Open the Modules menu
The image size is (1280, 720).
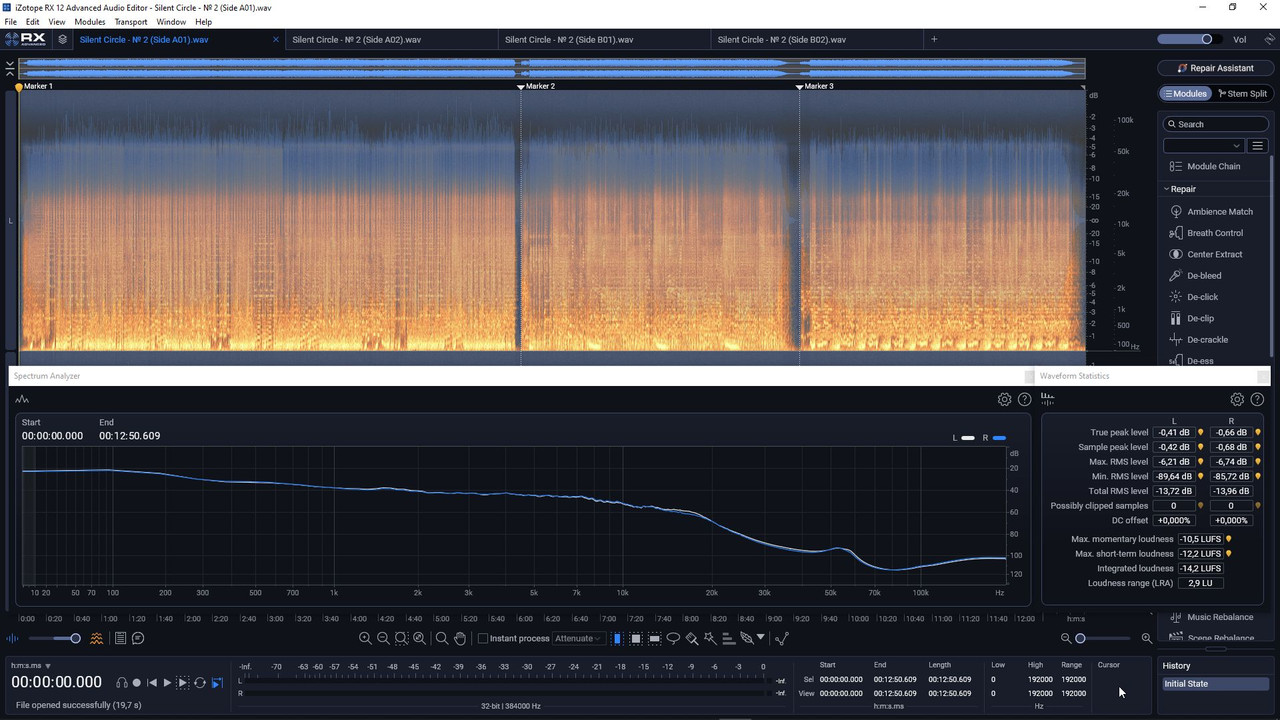(x=90, y=22)
